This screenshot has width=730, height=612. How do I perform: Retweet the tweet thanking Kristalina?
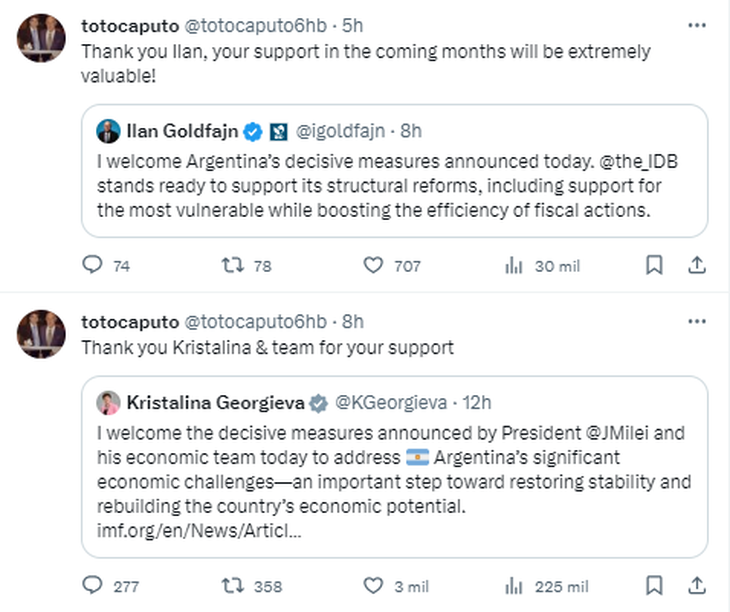(x=232, y=586)
